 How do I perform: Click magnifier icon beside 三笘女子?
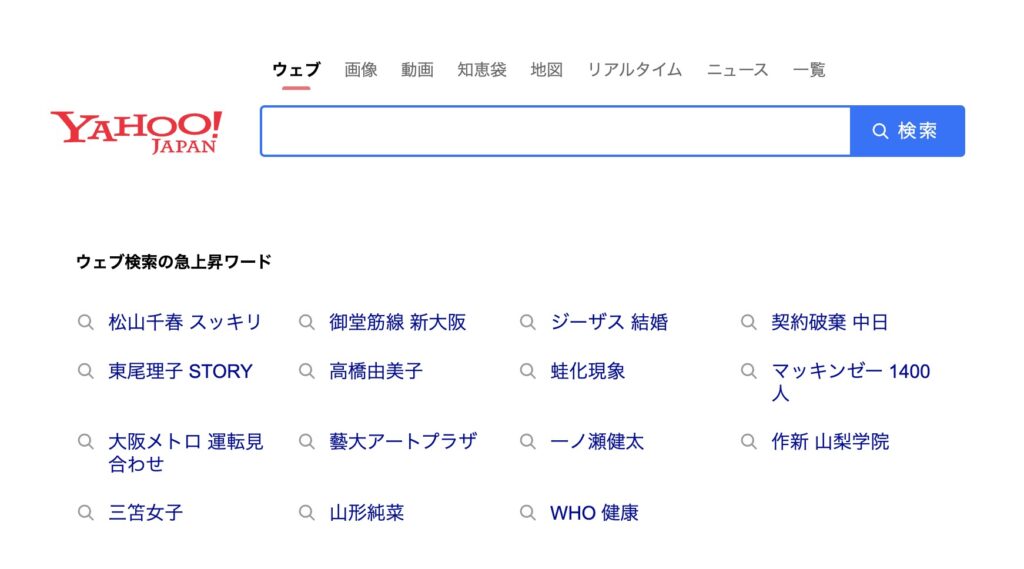coord(86,512)
